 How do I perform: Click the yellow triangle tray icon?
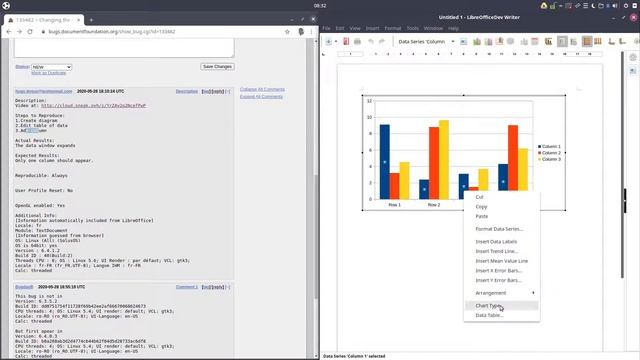(544, 6)
